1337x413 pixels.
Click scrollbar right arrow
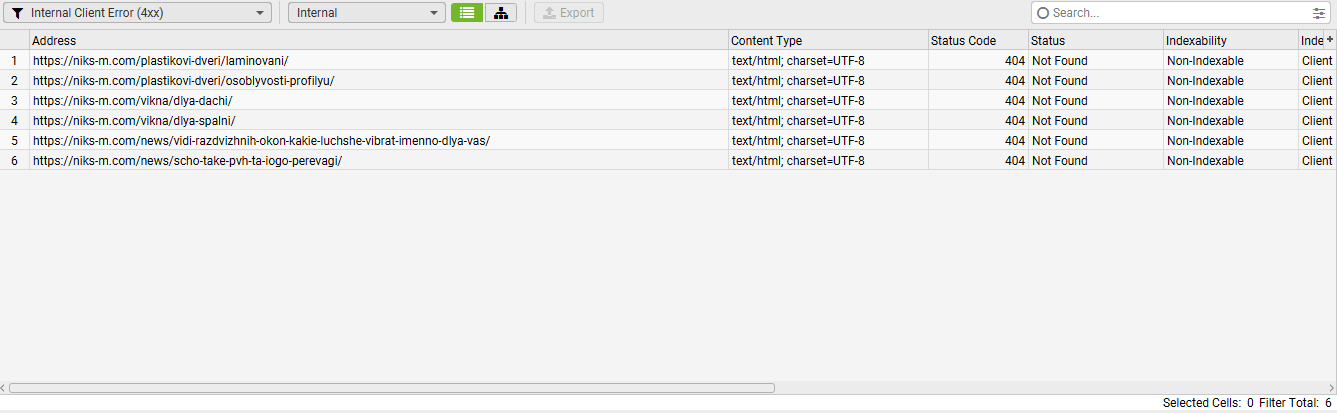[1330, 388]
